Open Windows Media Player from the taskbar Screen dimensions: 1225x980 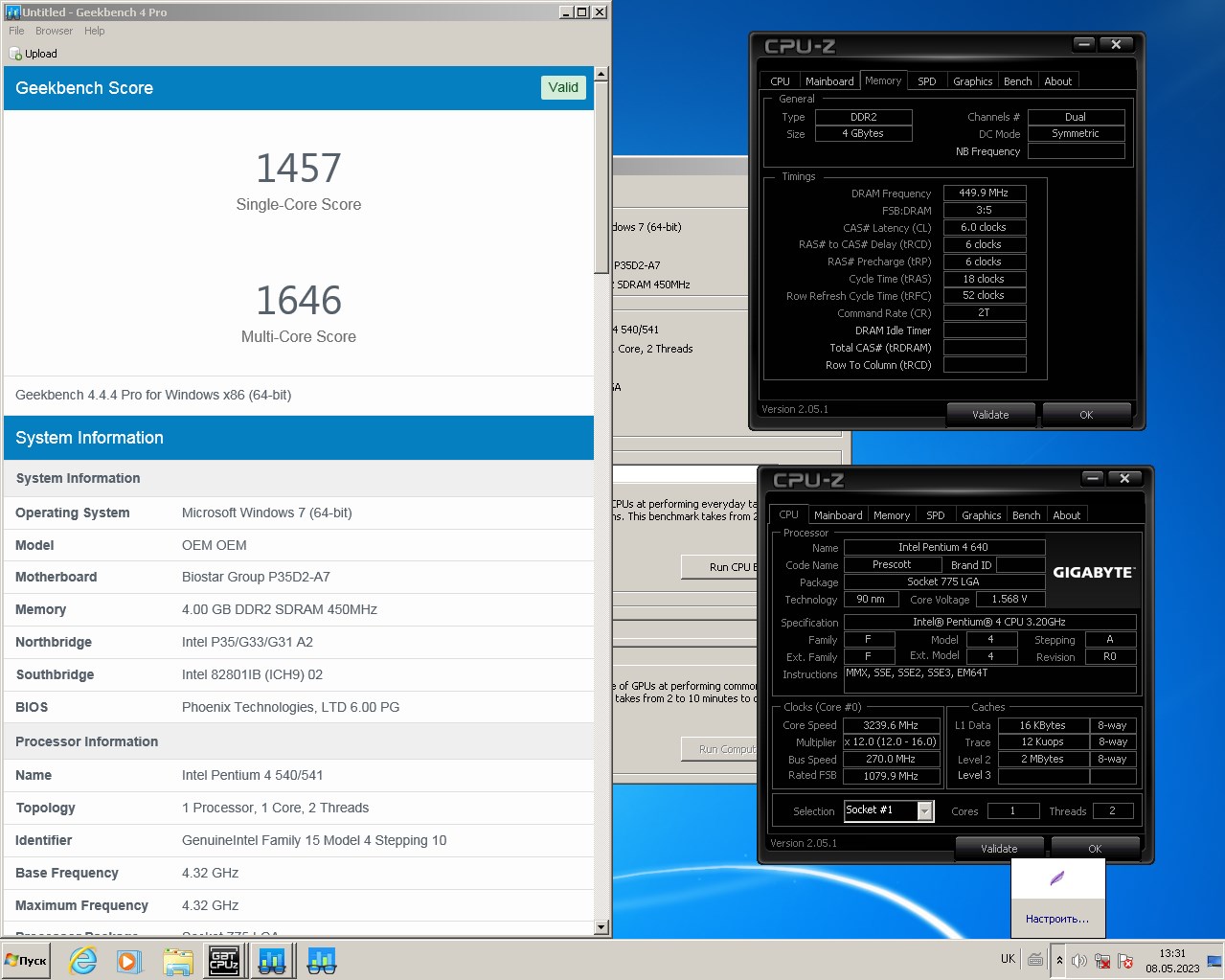tap(129, 960)
